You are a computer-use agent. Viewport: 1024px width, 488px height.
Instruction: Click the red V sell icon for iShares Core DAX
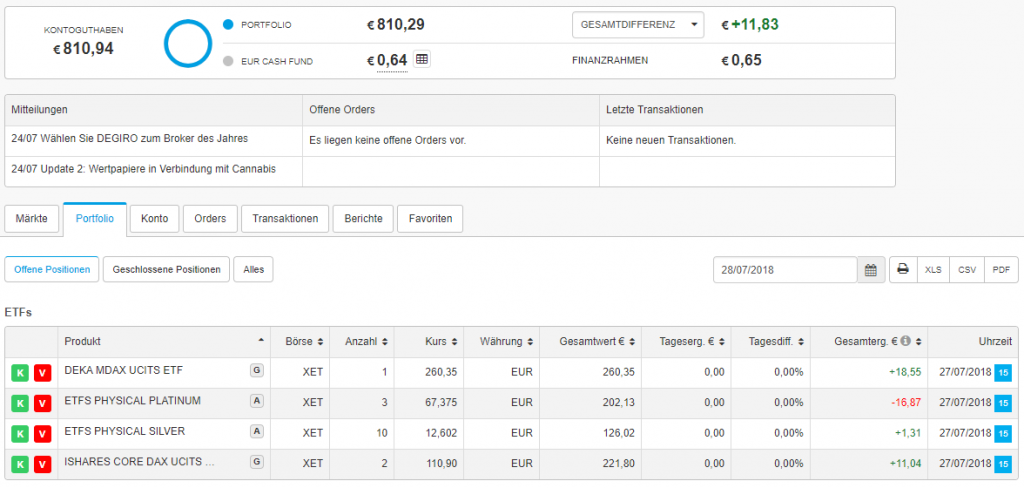point(42,464)
